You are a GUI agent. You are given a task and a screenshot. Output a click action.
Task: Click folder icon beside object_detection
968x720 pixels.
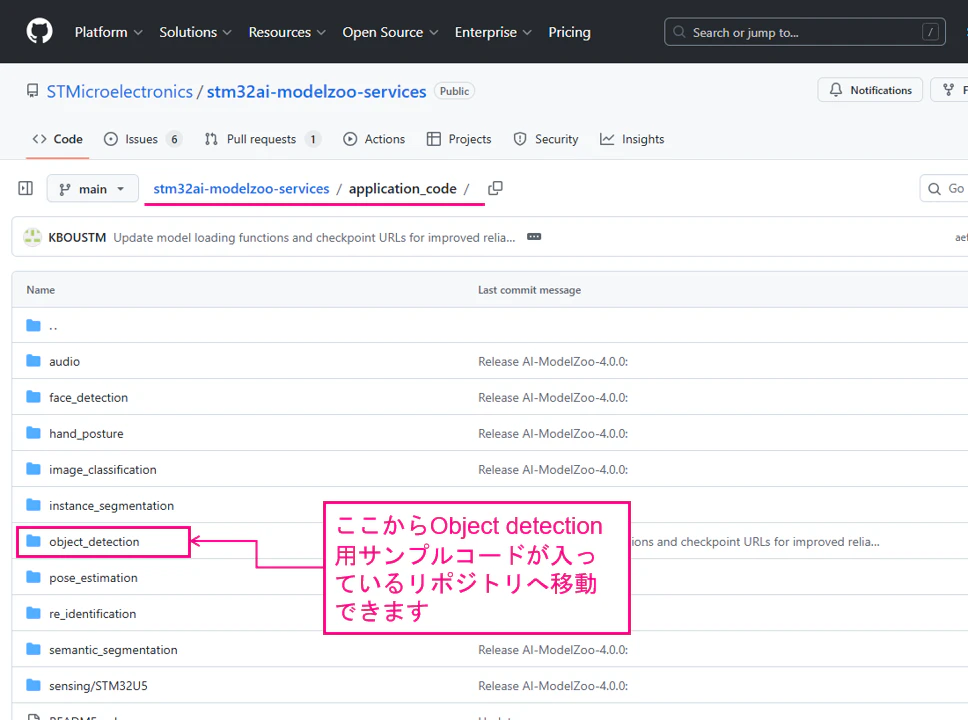33,541
